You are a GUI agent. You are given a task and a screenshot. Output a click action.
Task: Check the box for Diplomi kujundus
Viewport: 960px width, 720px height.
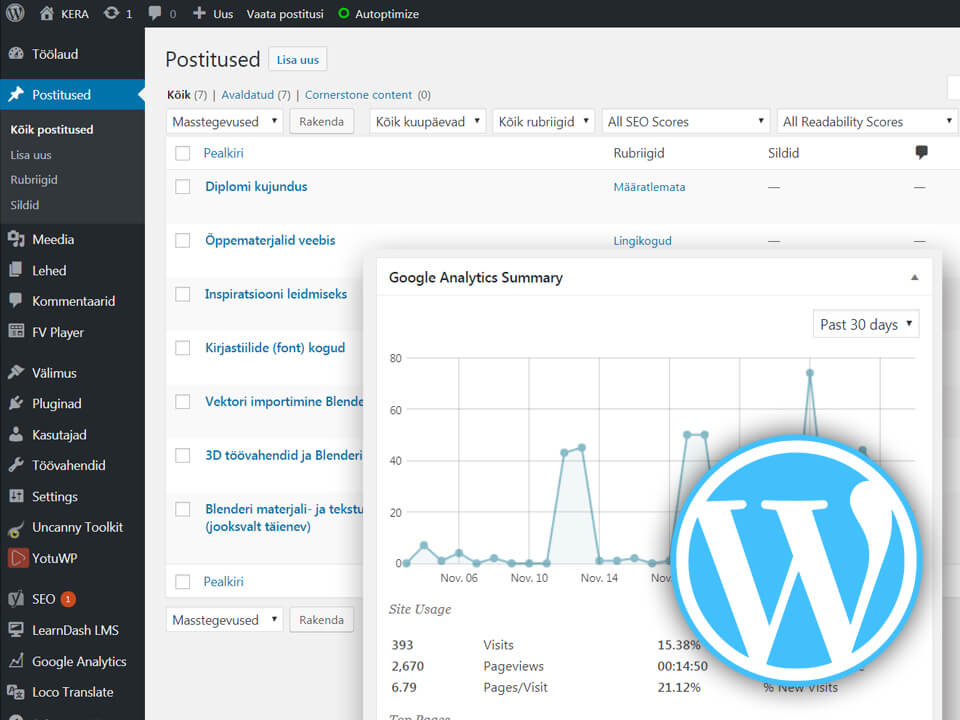(x=182, y=187)
